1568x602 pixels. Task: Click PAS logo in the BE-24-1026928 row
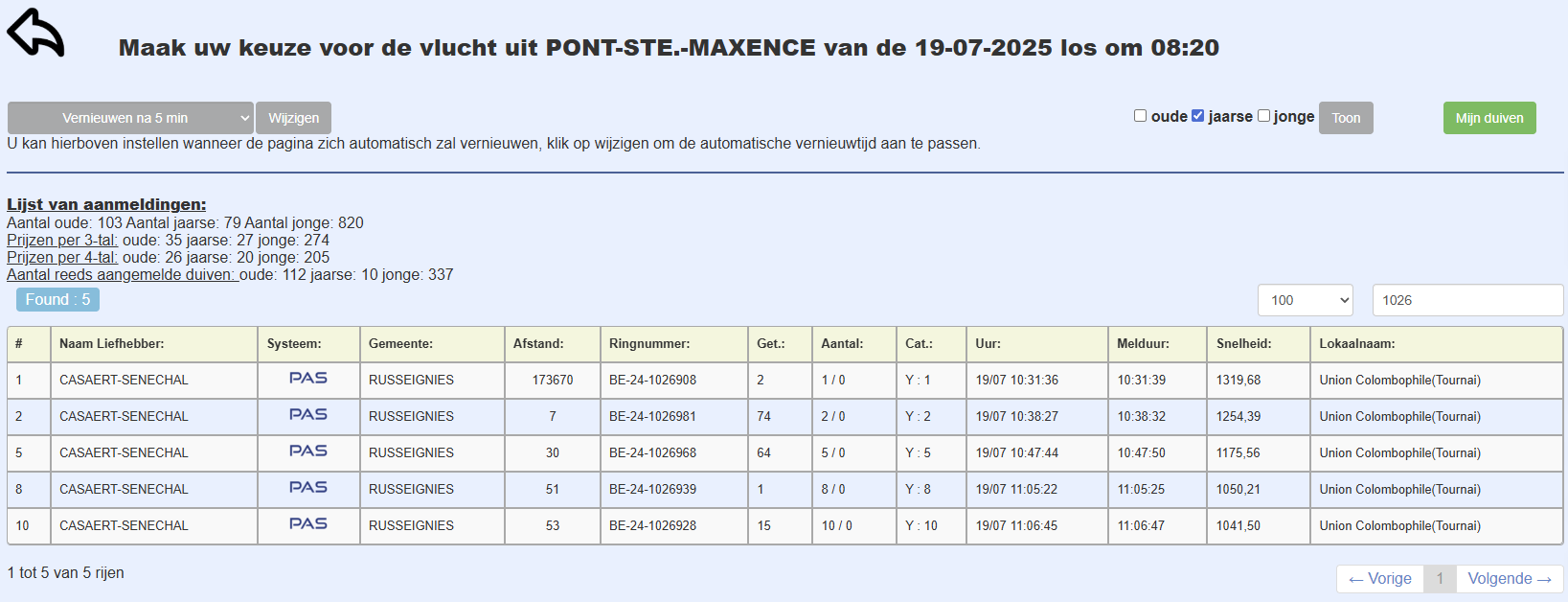[308, 524]
